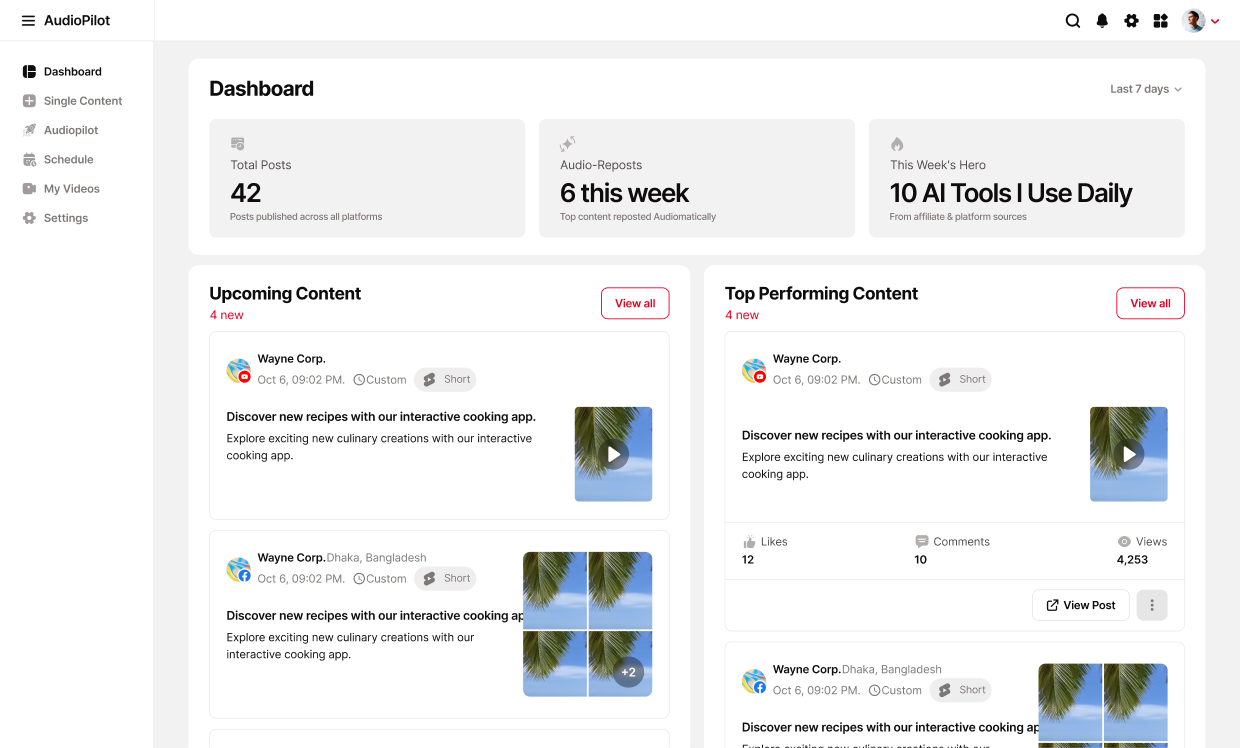Click the search icon in top bar
Image resolution: width=1240 pixels, height=748 pixels.
coord(1073,21)
